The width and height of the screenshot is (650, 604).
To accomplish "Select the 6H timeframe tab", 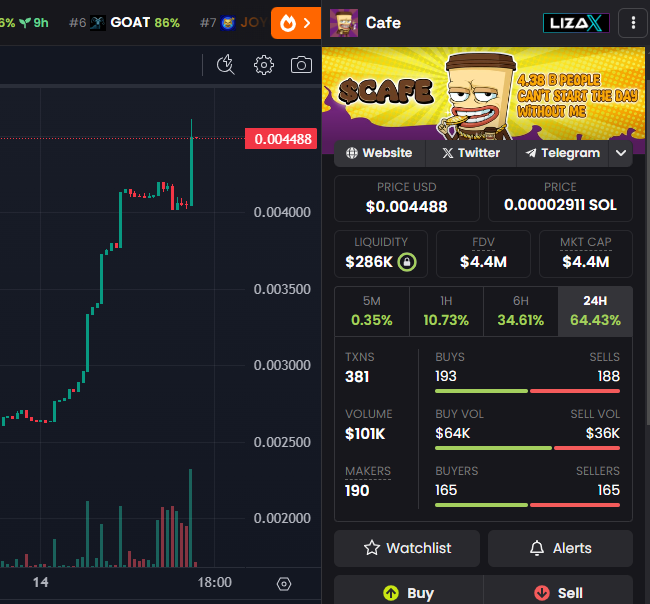I will pyautogui.click(x=521, y=311).
